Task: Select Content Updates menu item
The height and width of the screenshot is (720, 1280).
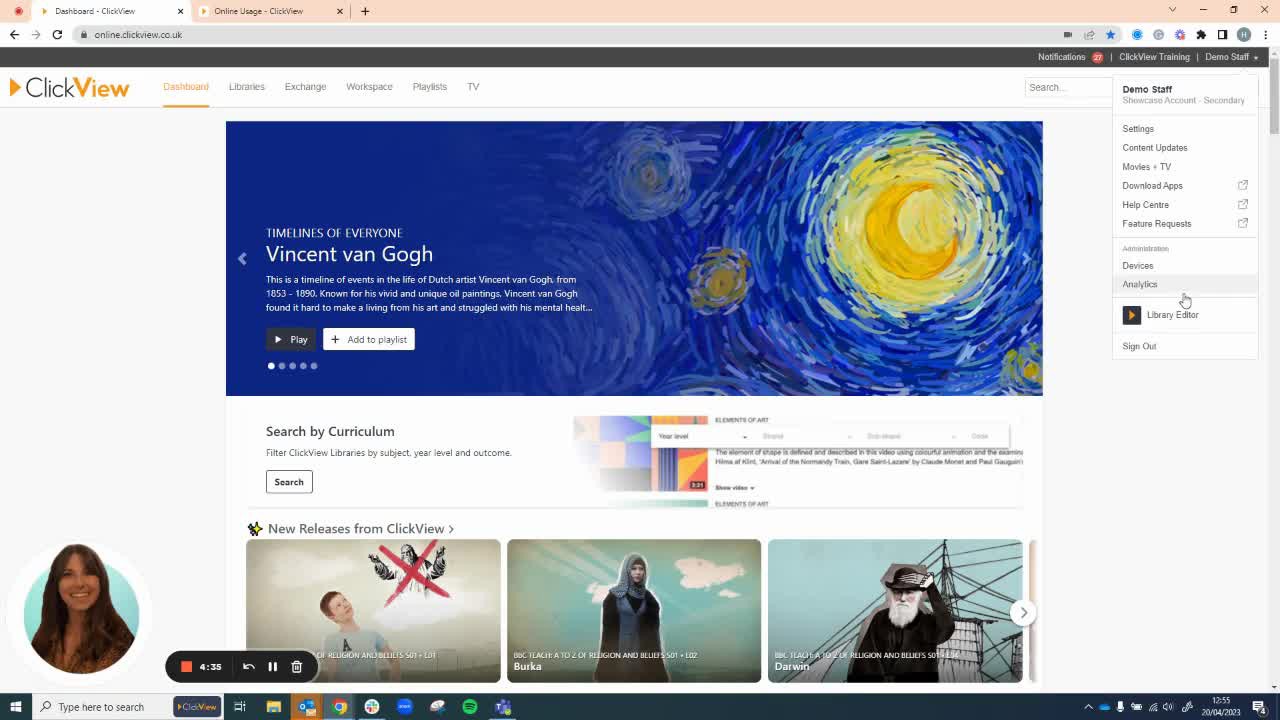Action: (1155, 148)
